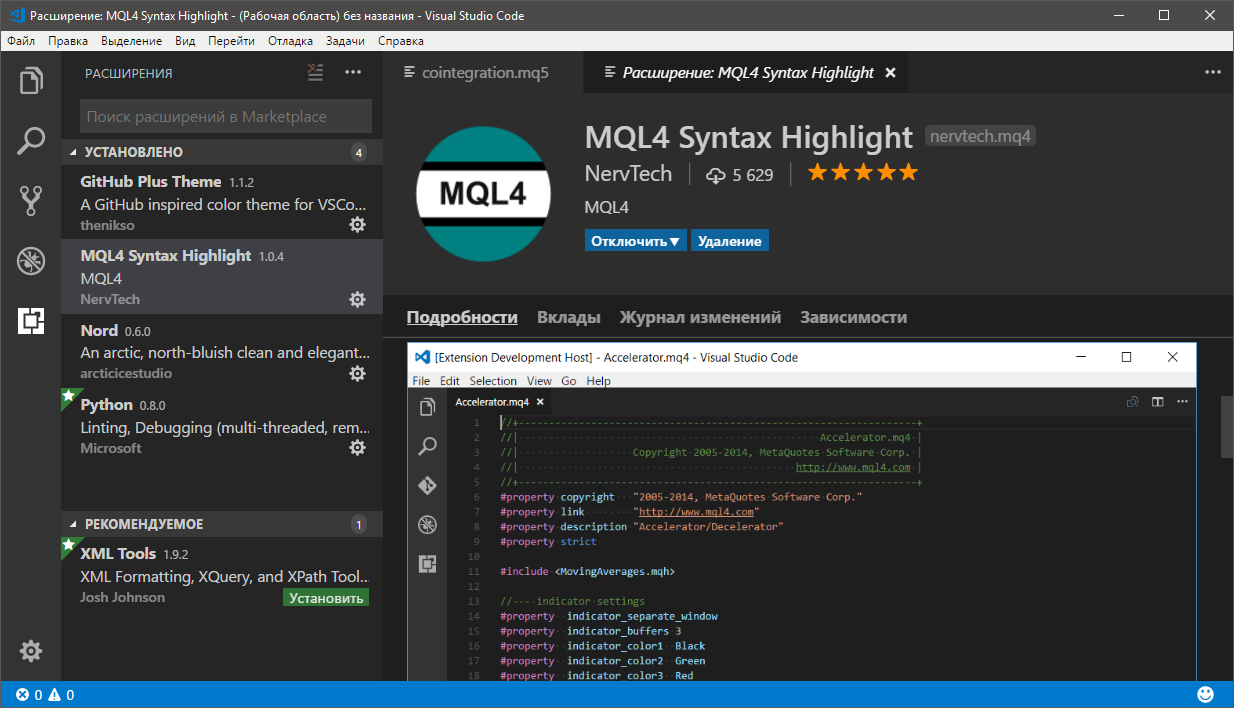This screenshot has width=1234, height=708.
Task: Open the Перейти menu
Action: tap(232, 41)
